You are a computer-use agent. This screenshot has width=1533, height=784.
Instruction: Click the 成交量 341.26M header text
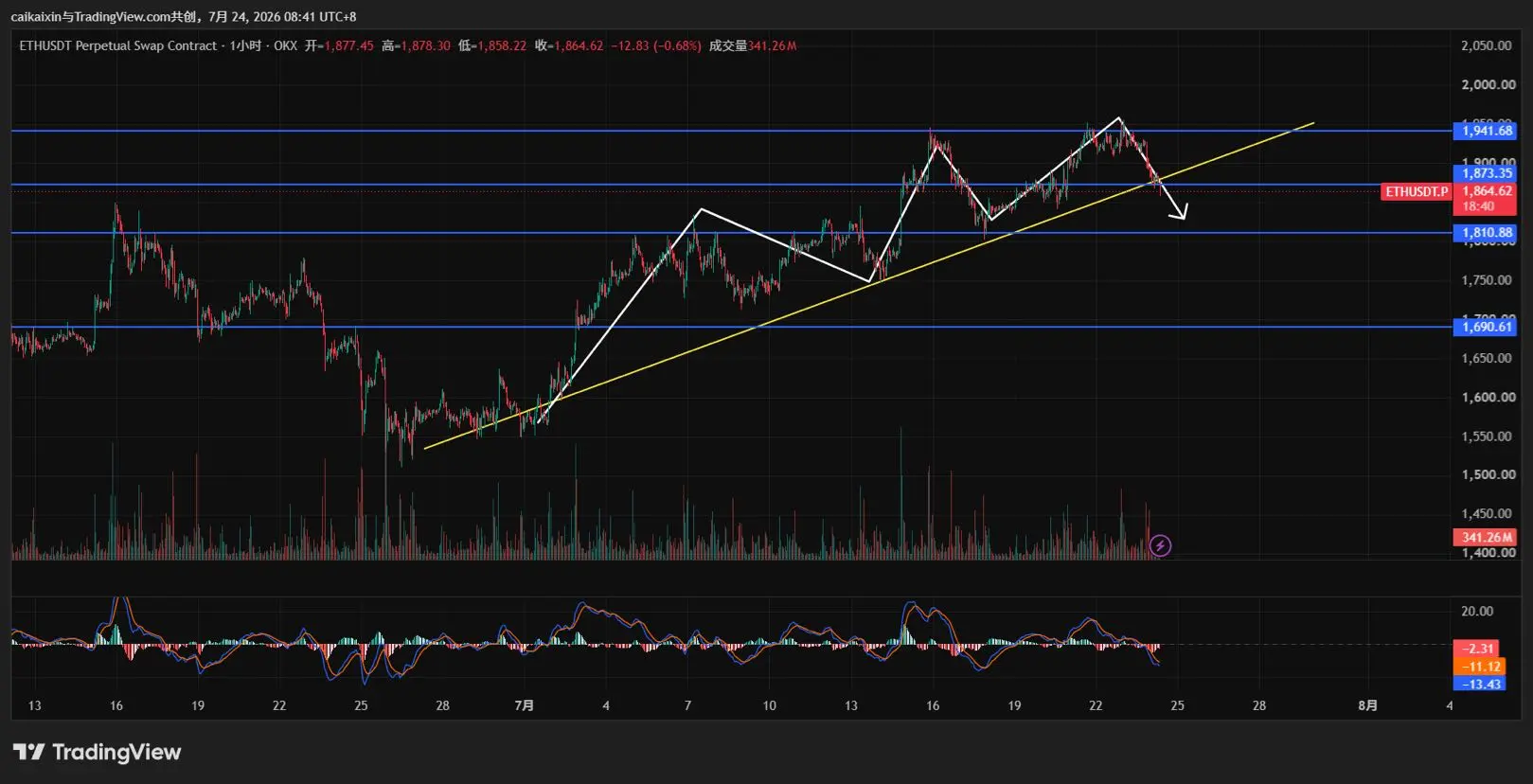[753, 45]
